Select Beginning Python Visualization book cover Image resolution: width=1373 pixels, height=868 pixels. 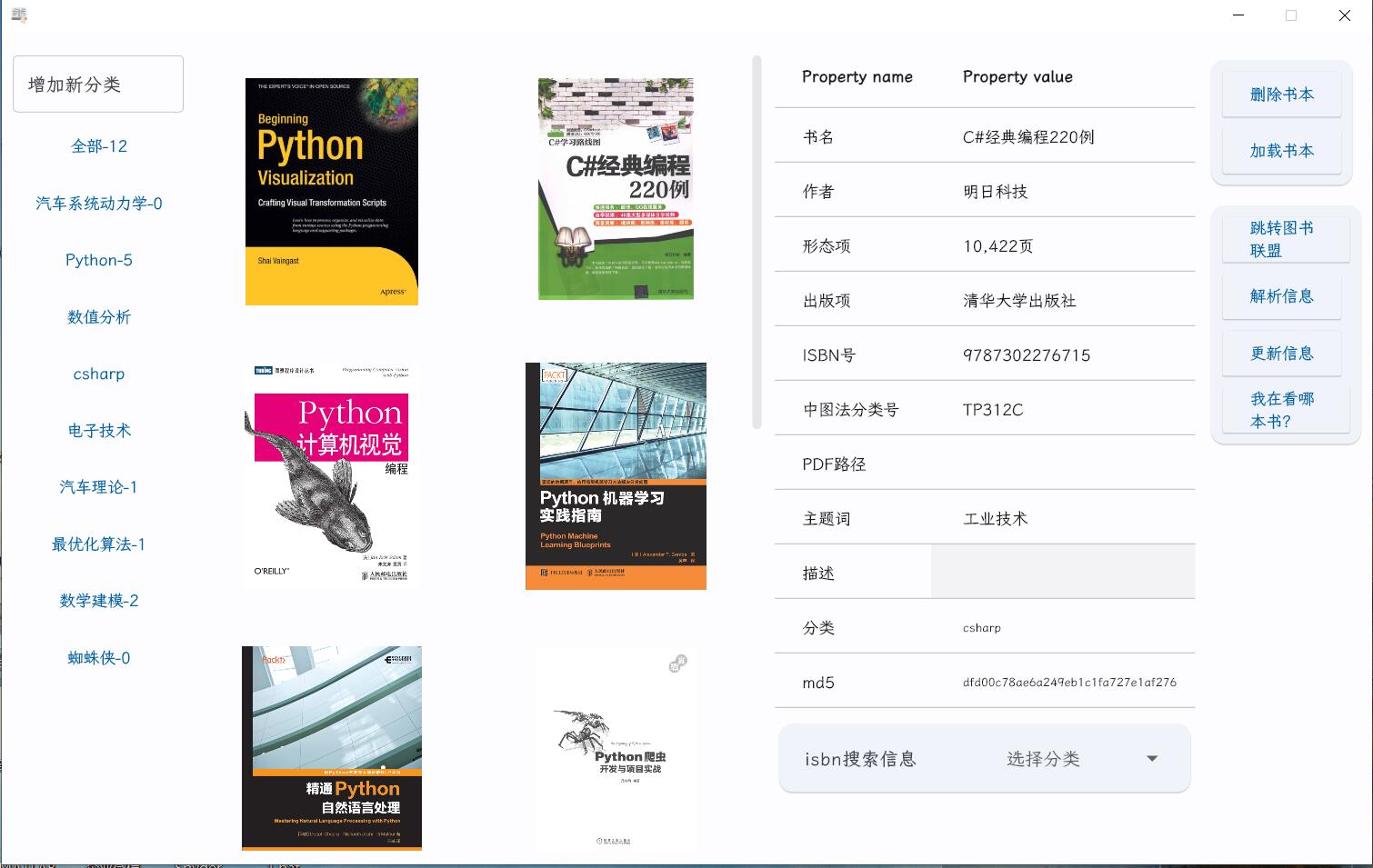[332, 192]
